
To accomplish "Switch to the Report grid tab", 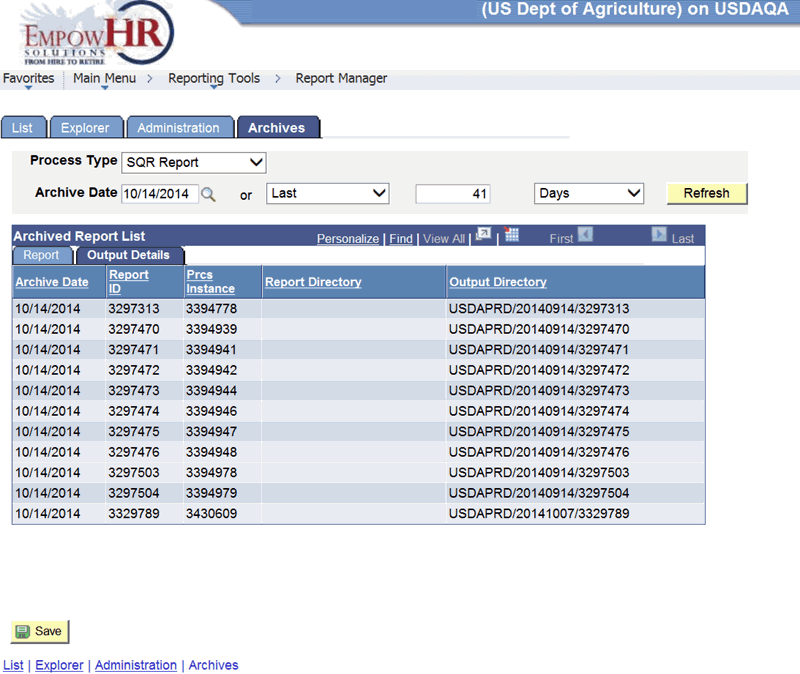I will pos(41,255).
